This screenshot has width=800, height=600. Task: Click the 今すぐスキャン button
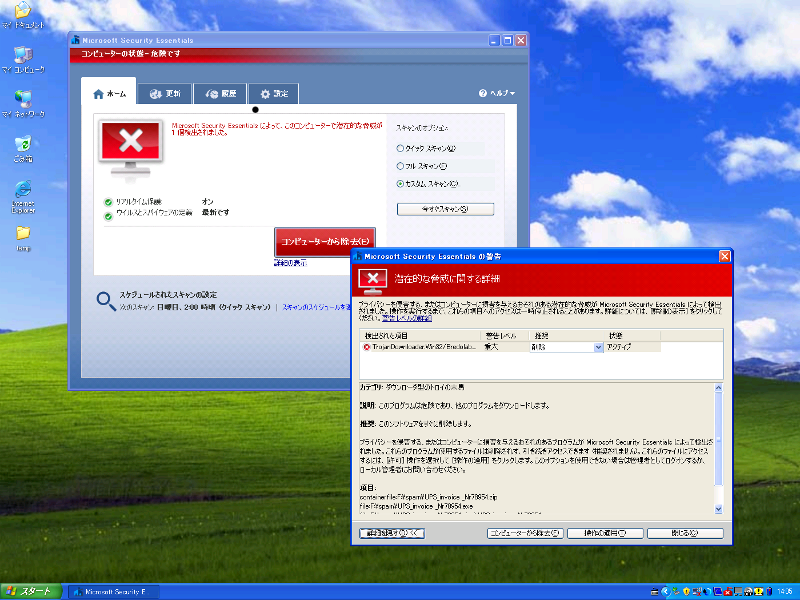(x=445, y=209)
